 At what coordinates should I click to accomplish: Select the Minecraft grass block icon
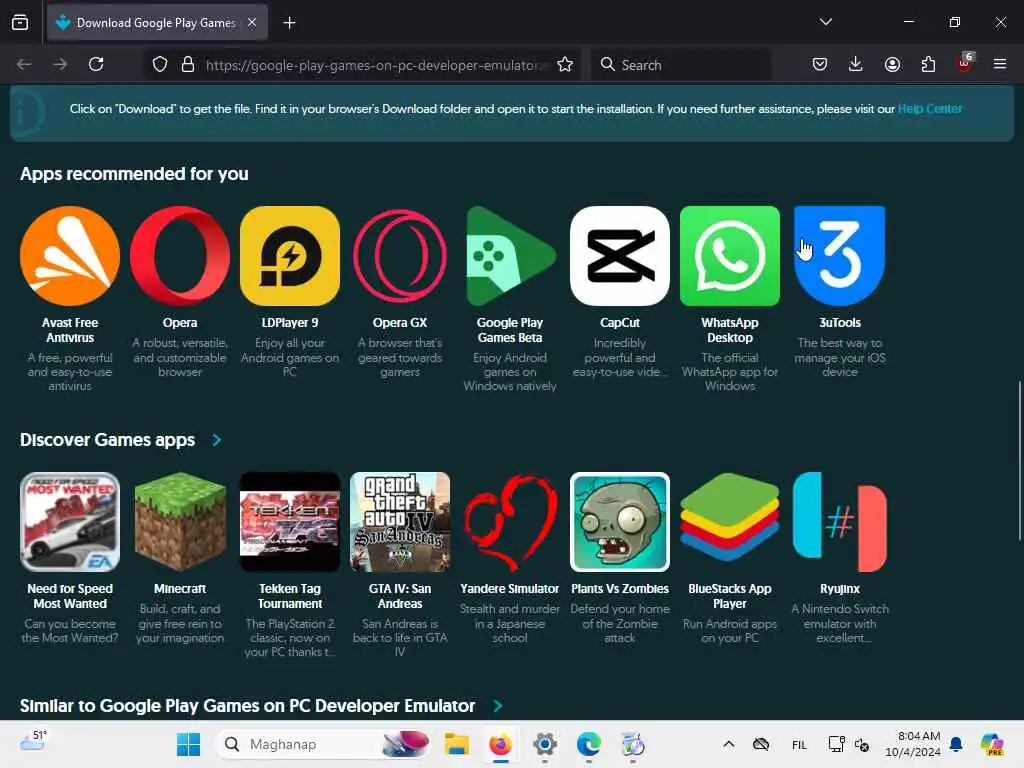180,522
